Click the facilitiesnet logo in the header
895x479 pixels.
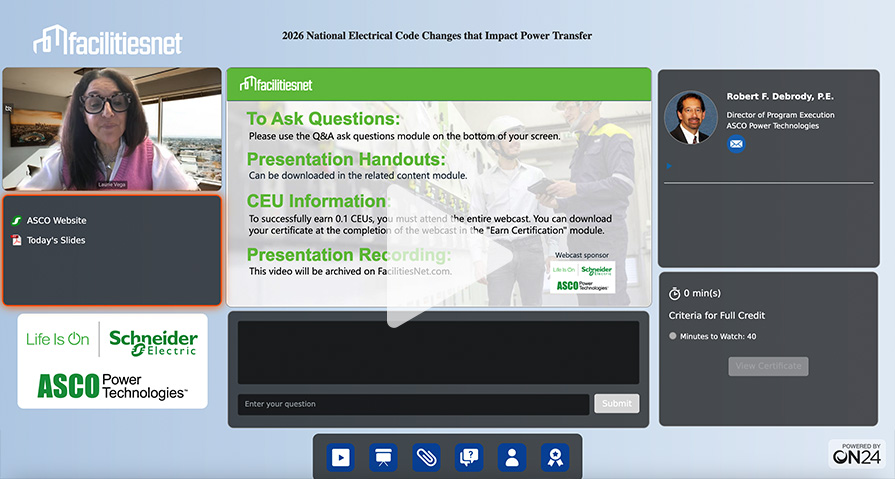(x=108, y=41)
